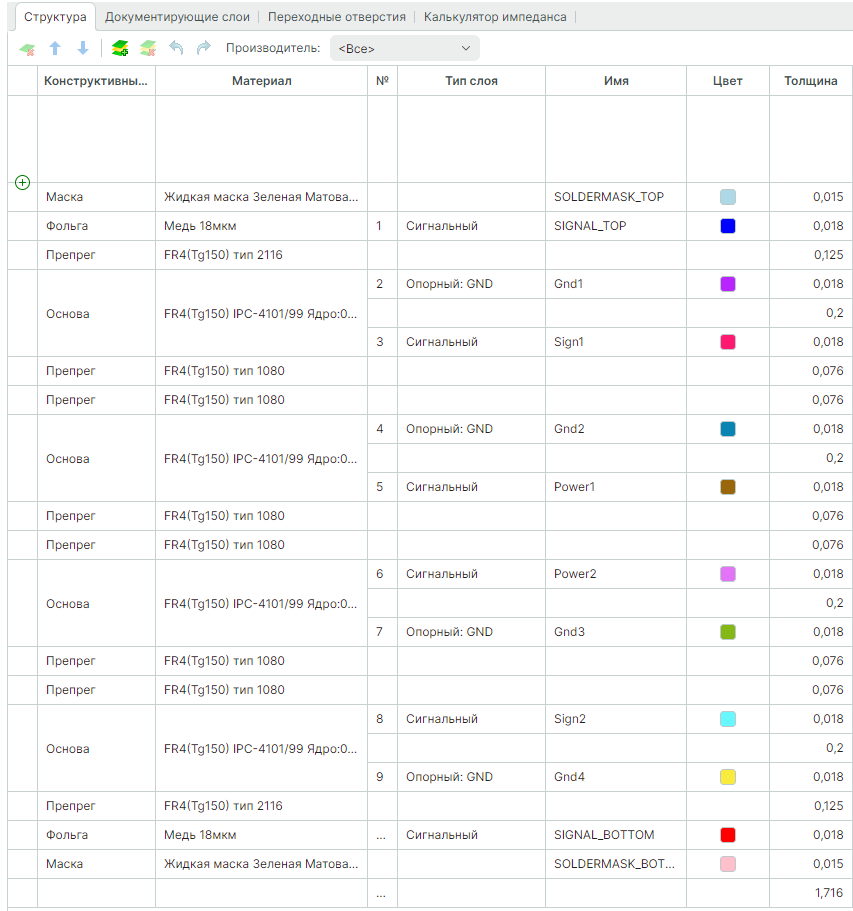Click Сигнальный type for layer 5
The image size is (853, 911).
pos(471,487)
